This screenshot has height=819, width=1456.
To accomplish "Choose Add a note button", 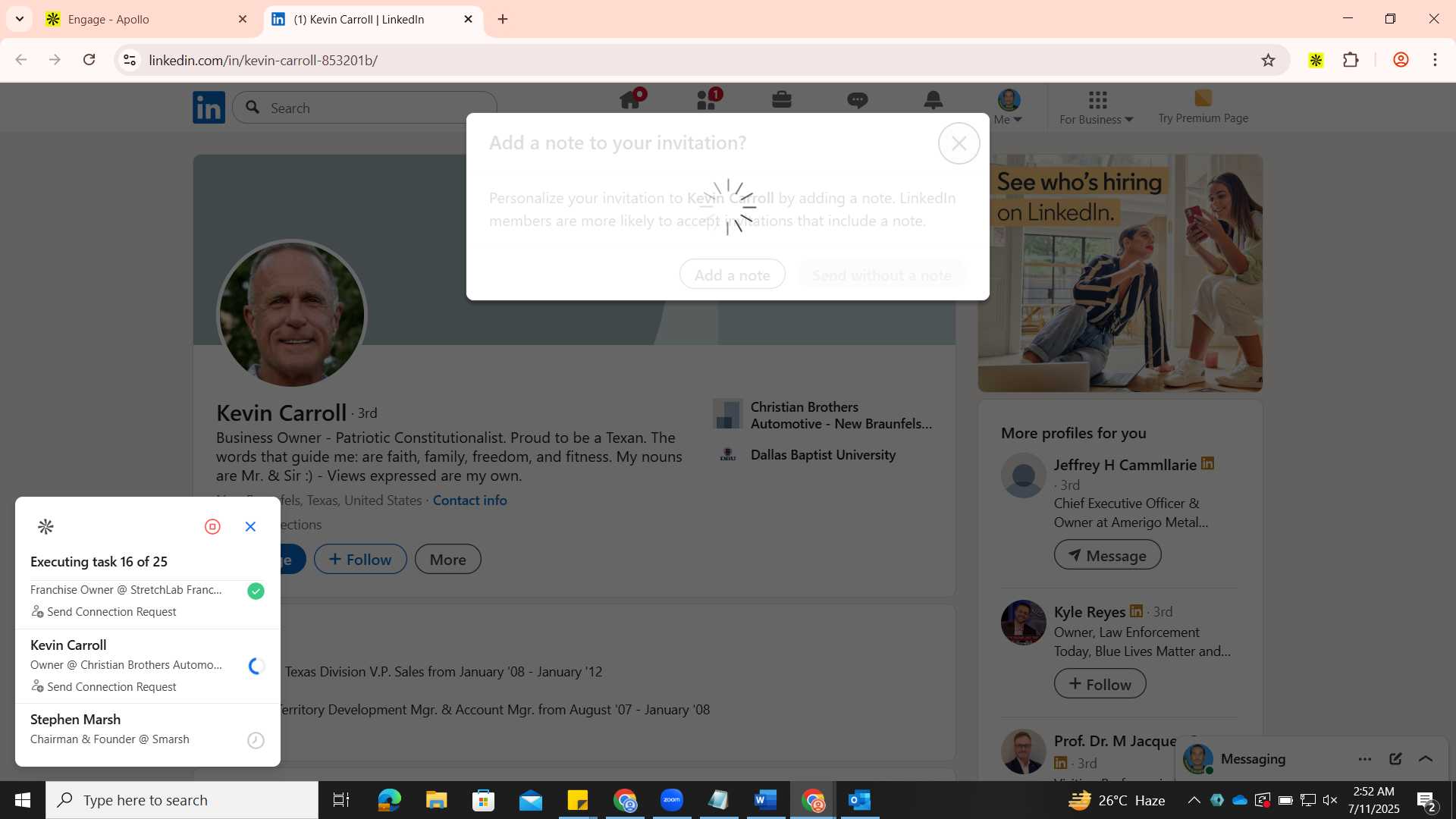I will point(733,275).
